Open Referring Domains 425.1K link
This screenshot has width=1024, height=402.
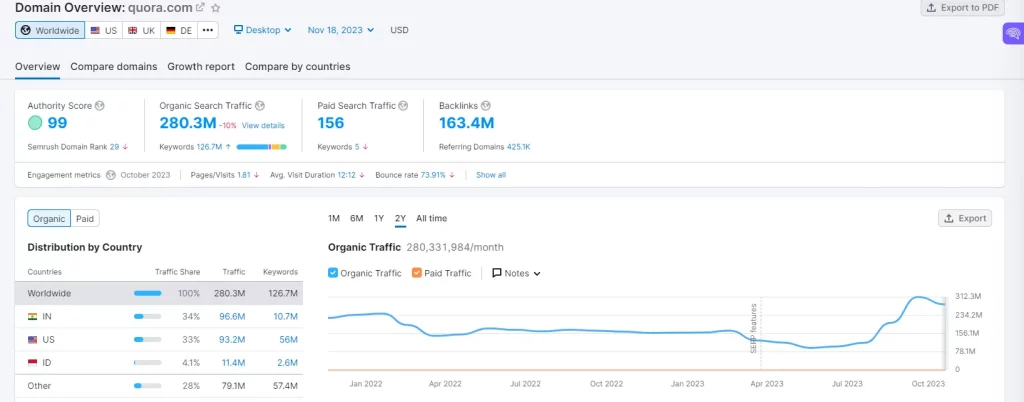(x=519, y=147)
